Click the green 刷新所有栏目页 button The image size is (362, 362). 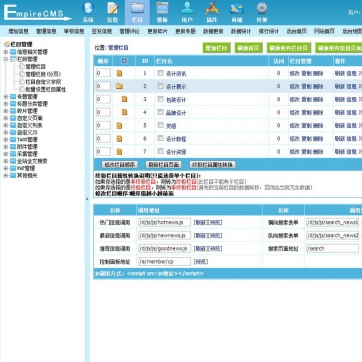[289, 48]
